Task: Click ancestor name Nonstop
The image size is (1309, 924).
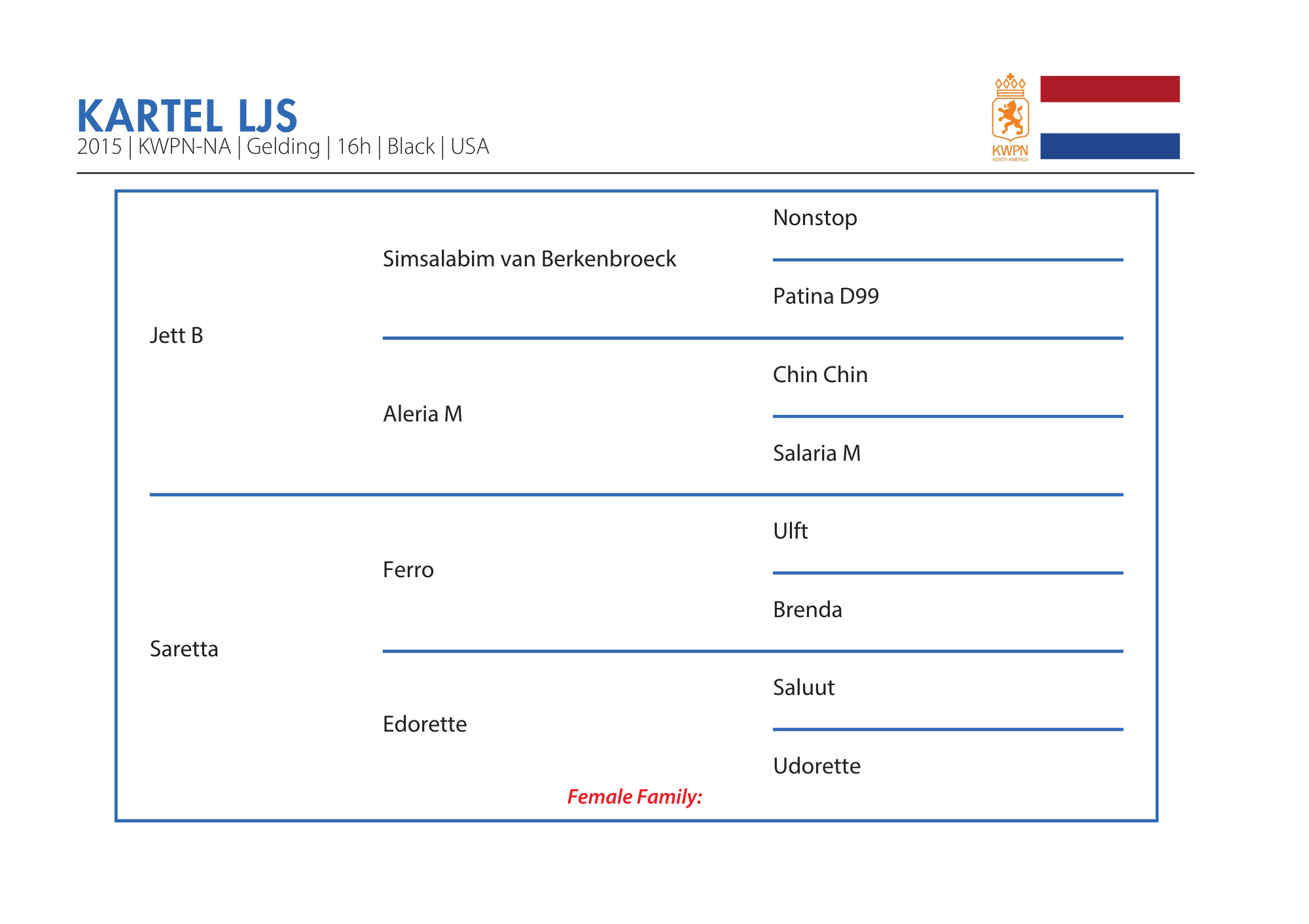Action: click(x=814, y=218)
